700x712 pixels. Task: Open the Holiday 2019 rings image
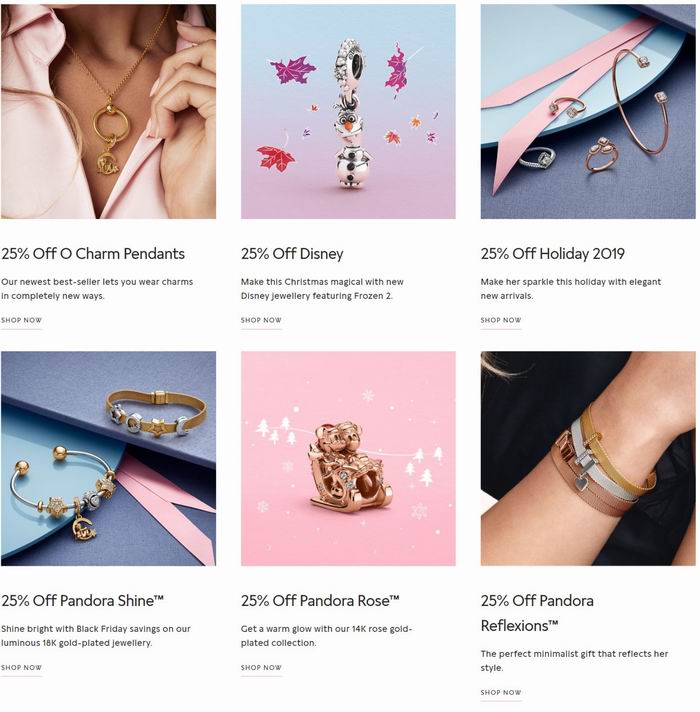tap(588, 112)
